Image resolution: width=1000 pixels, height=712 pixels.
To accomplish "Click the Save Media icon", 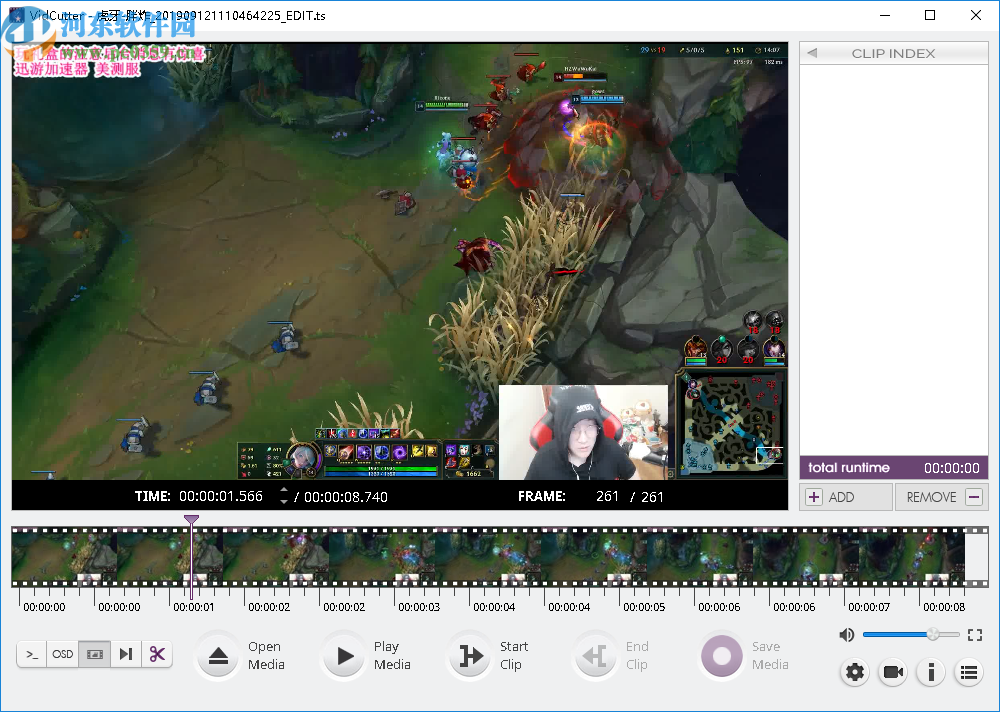I will (721, 656).
